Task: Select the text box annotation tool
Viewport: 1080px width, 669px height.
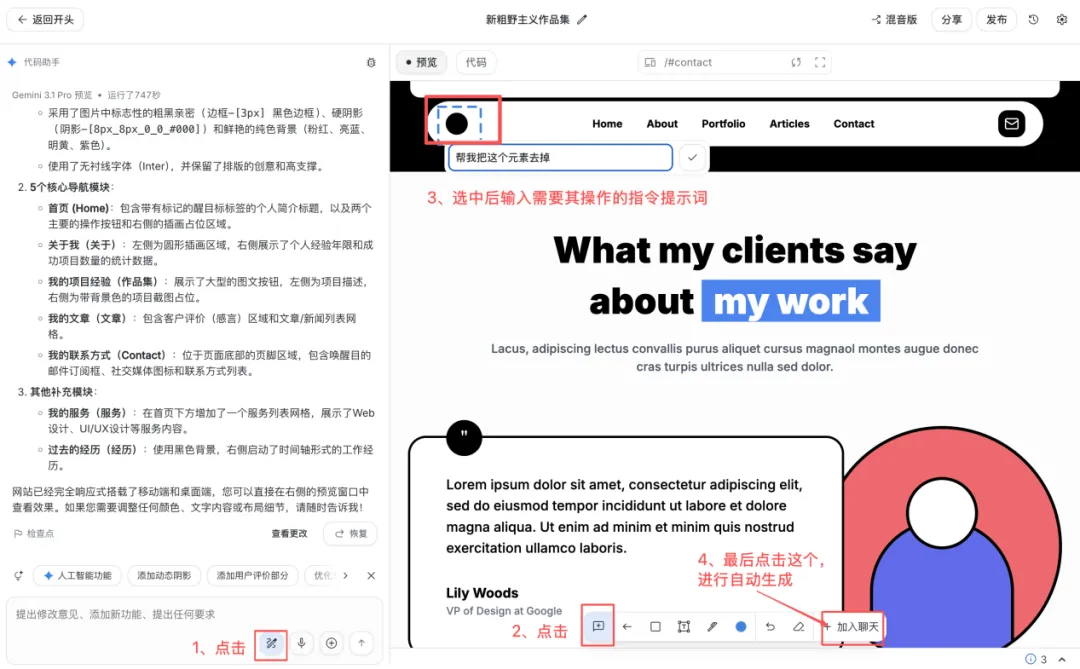Action: coord(683,627)
